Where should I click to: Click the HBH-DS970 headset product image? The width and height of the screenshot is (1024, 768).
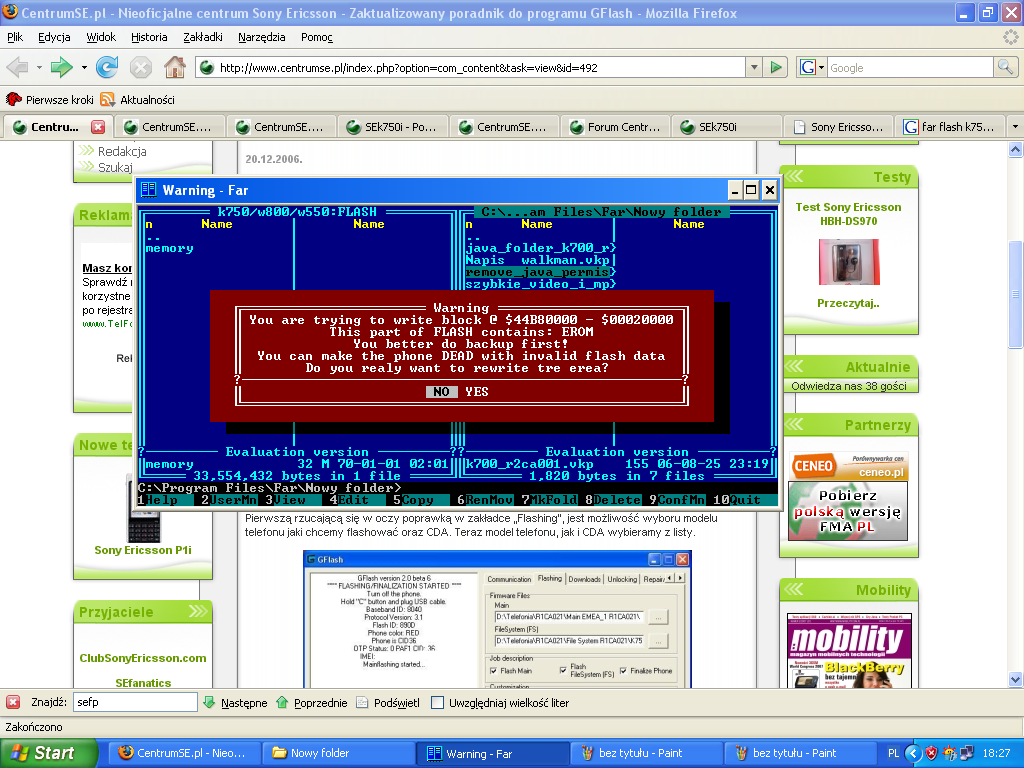point(849,261)
